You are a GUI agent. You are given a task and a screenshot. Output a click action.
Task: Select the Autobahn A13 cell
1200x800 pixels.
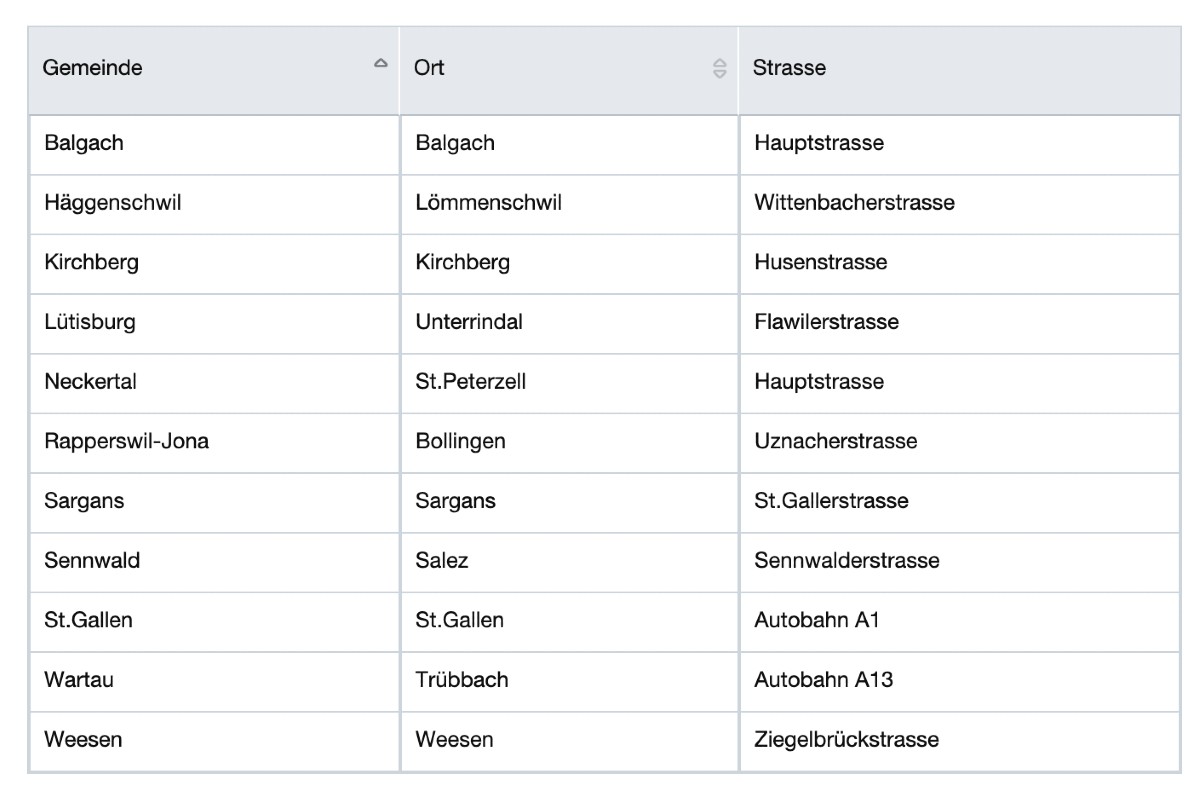point(823,680)
